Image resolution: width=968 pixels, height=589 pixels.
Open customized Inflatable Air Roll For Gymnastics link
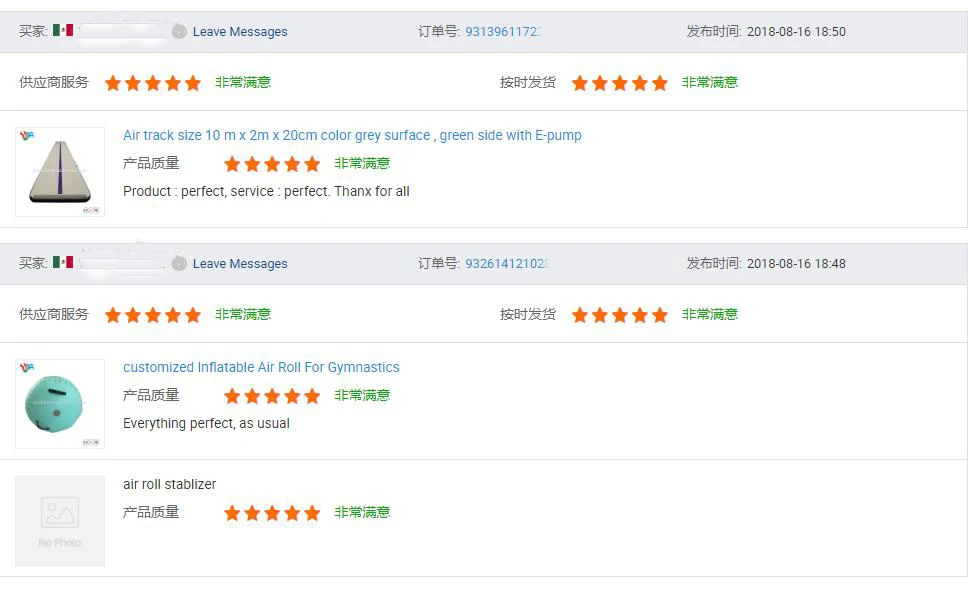pos(261,367)
